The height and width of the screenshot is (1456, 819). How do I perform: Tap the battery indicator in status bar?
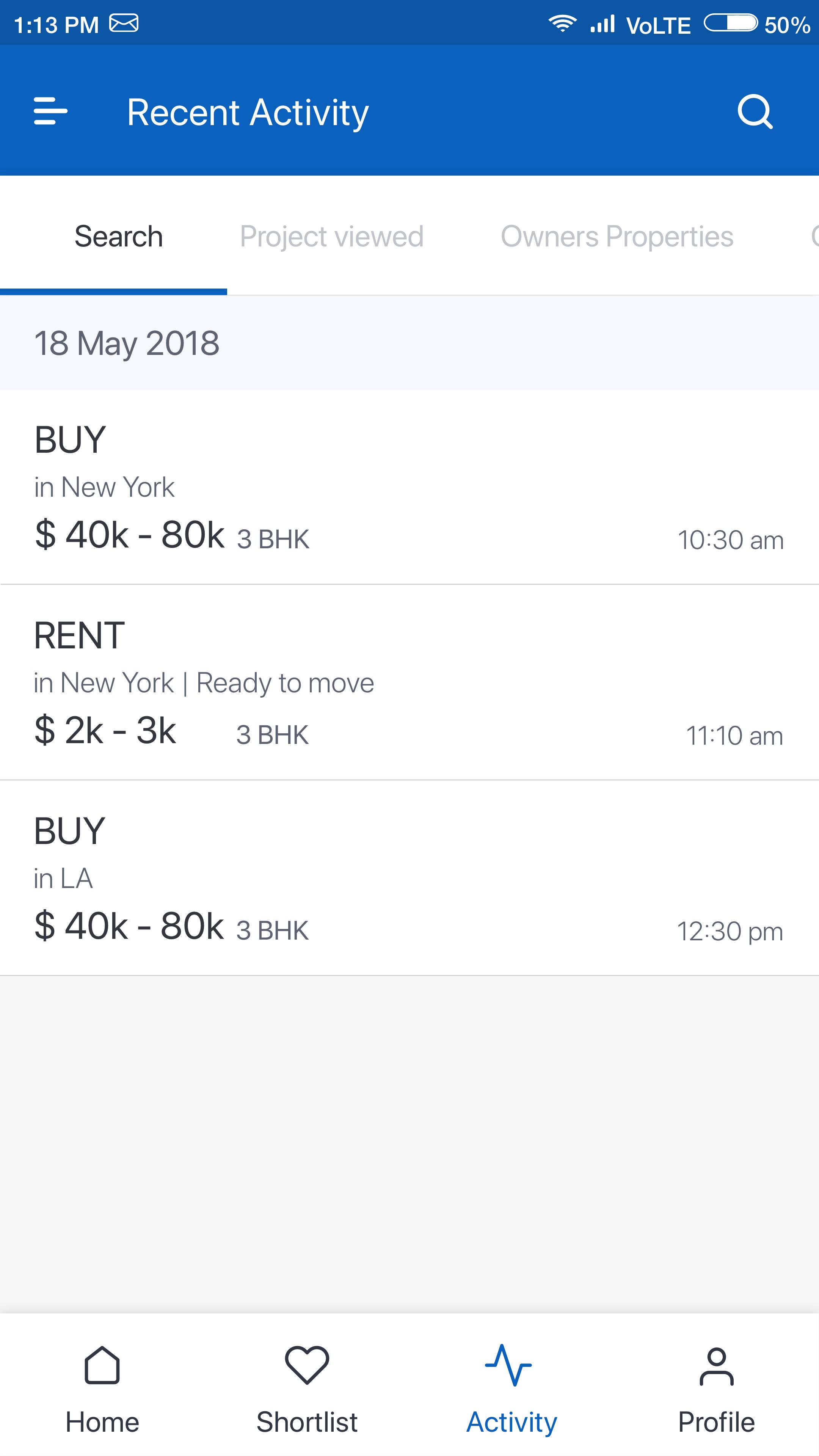click(x=730, y=24)
